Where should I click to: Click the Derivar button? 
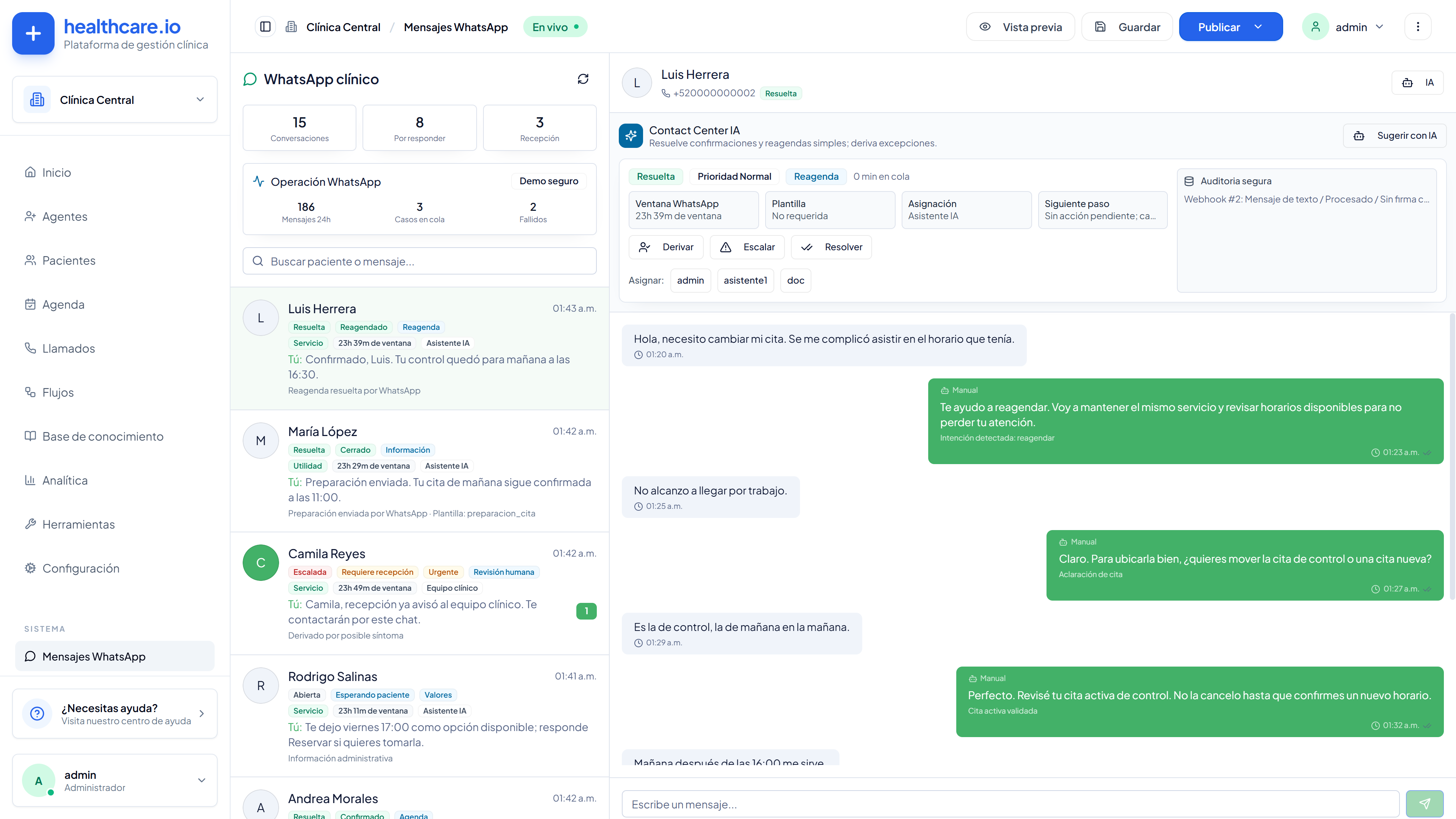(x=666, y=247)
